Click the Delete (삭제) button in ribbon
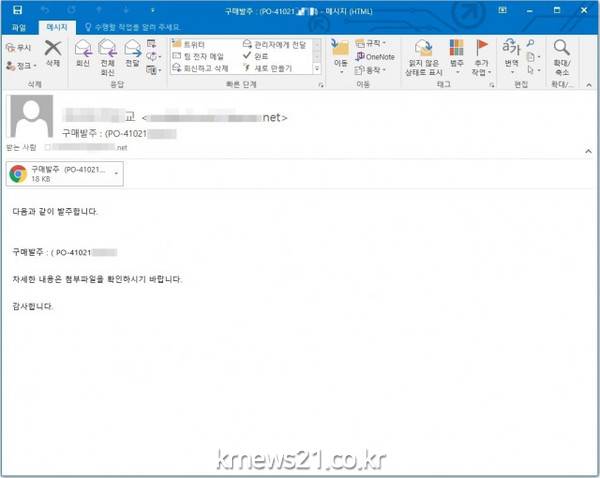This screenshot has width=600, height=478. pos(53,53)
